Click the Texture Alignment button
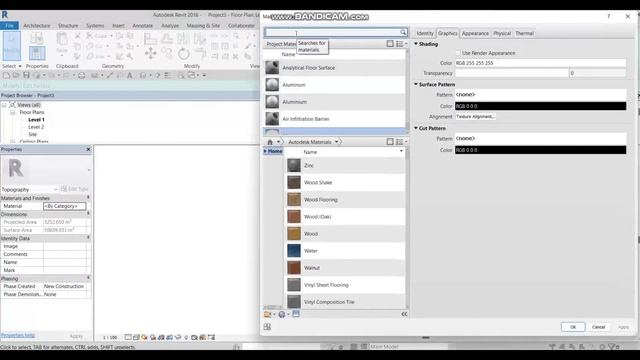Viewport: 640px width, 360px height. pos(476,117)
